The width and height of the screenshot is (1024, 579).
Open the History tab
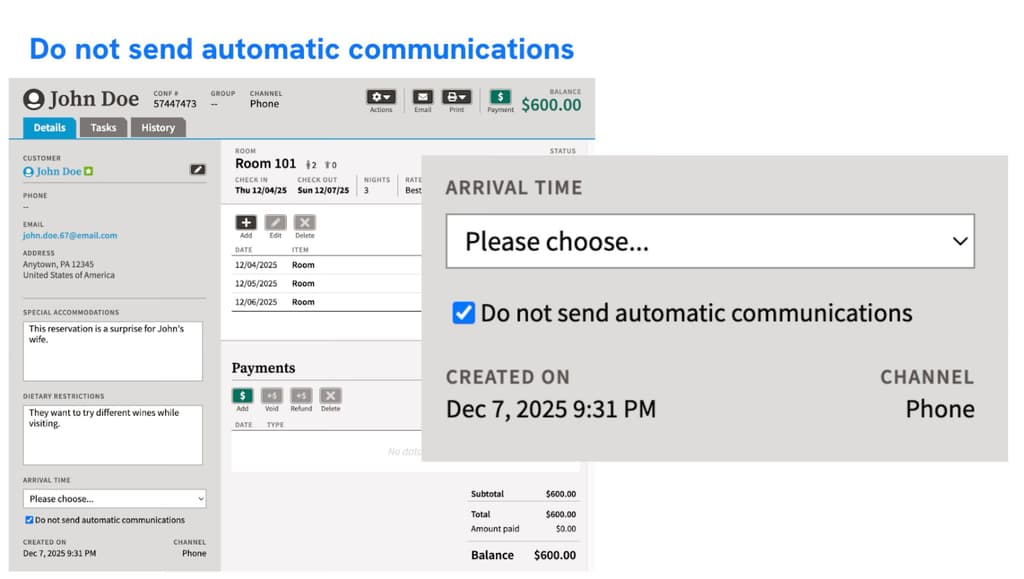(157, 127)
